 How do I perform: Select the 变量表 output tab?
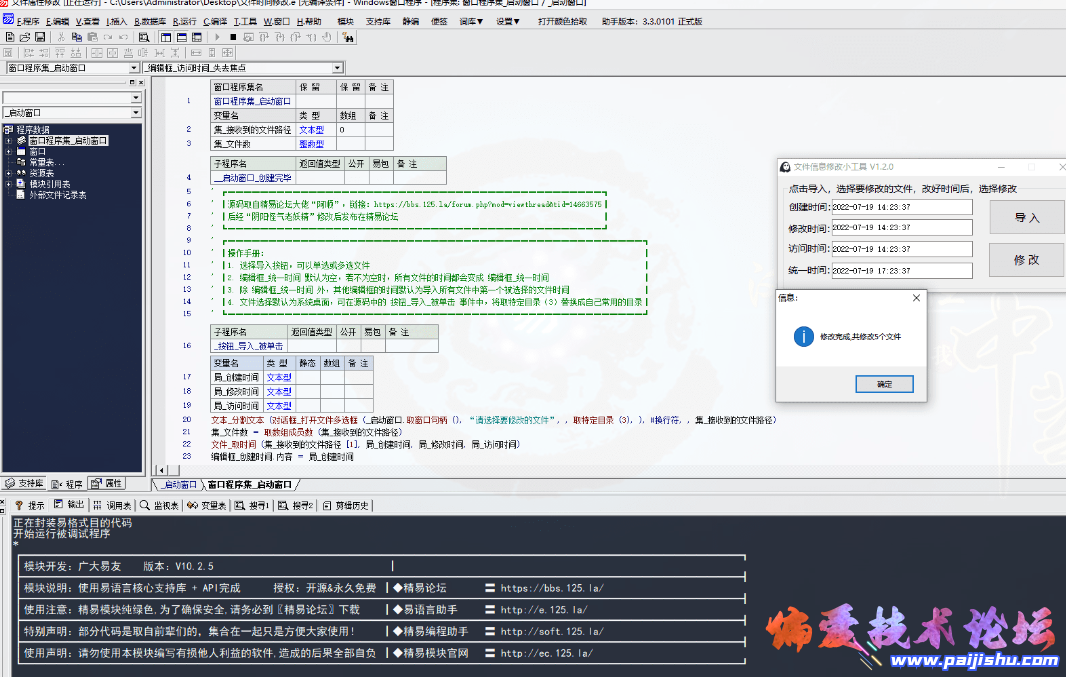pyautogui.click(x=207, y=505)
